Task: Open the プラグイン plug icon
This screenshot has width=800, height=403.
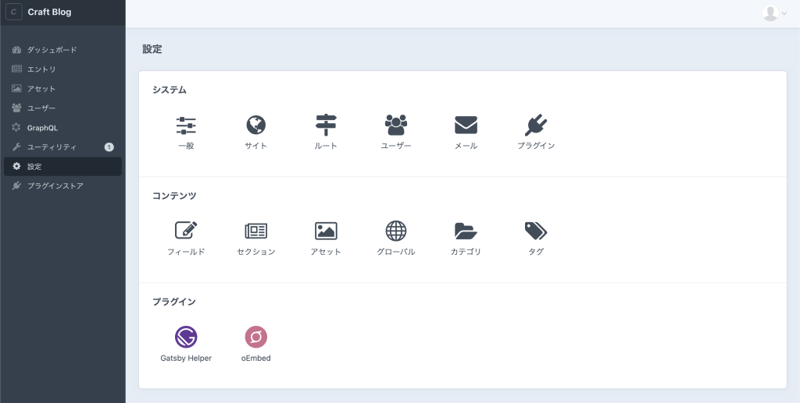Action: click(x=536, y=126)
